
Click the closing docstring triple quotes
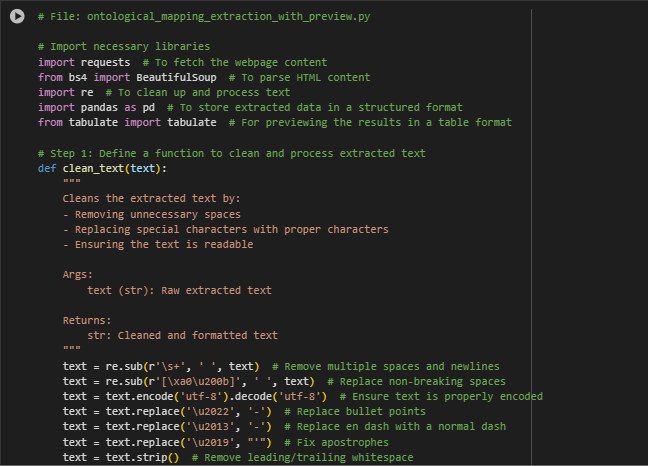click(x=71, y=348)
